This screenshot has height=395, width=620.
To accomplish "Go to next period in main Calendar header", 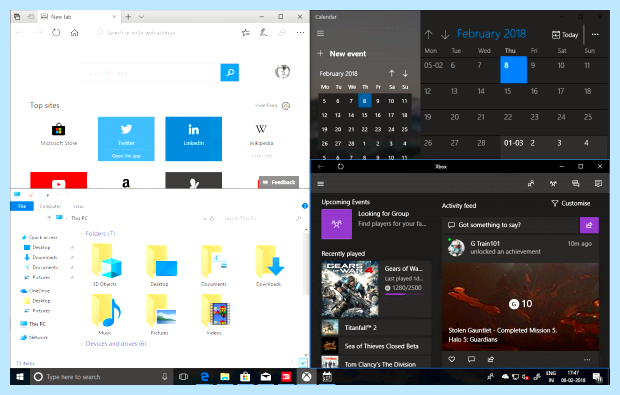I will tap(445, 34).
